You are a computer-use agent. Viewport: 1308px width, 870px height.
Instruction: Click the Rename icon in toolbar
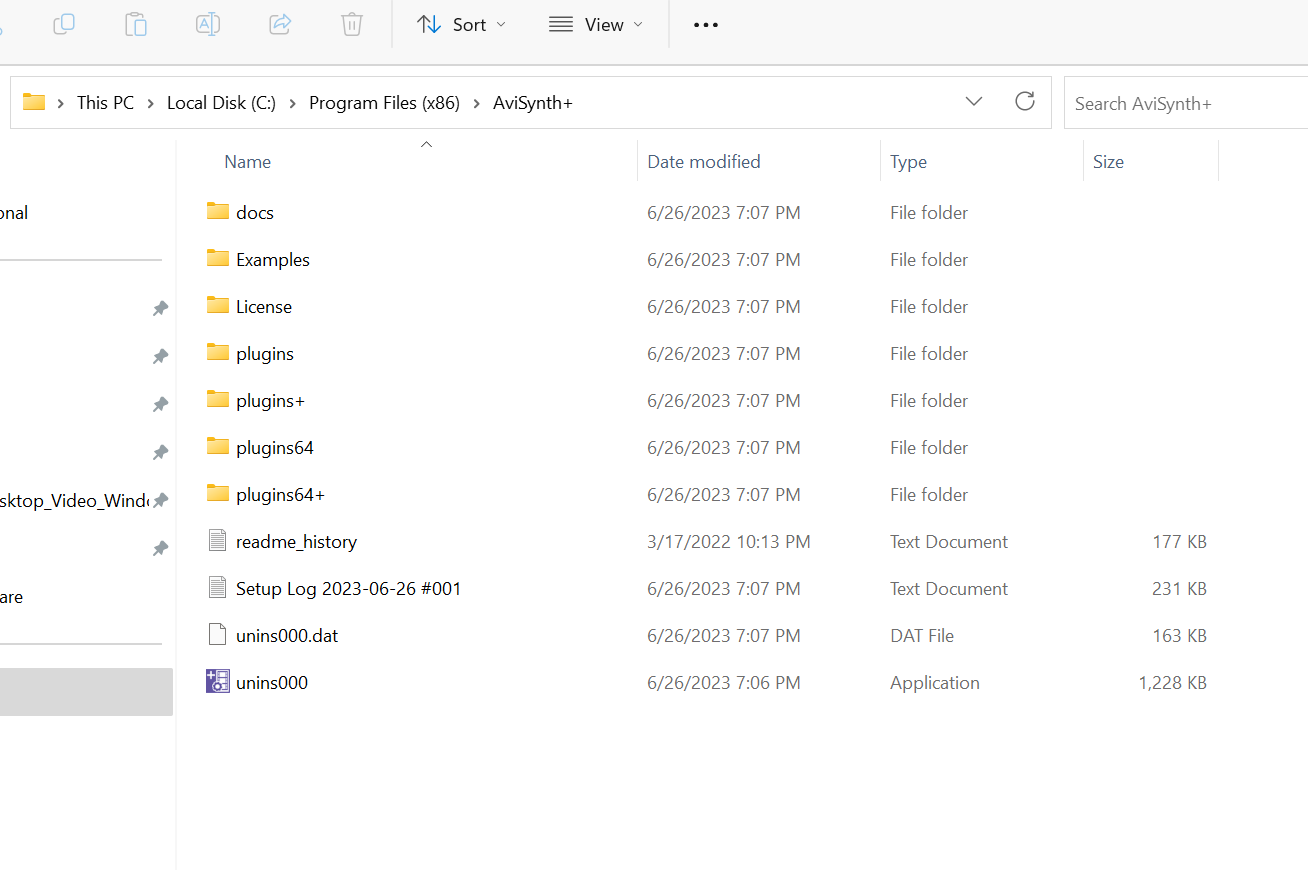tap(208, 24)
